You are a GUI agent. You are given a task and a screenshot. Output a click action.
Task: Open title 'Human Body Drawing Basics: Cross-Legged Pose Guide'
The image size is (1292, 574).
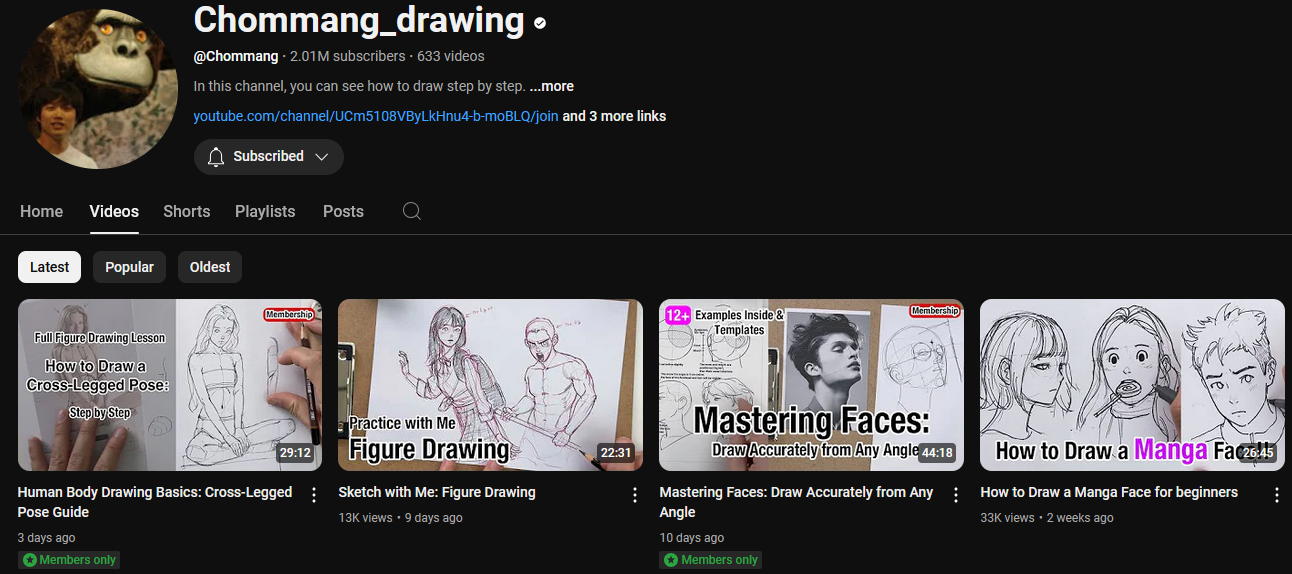coord(155,502)
